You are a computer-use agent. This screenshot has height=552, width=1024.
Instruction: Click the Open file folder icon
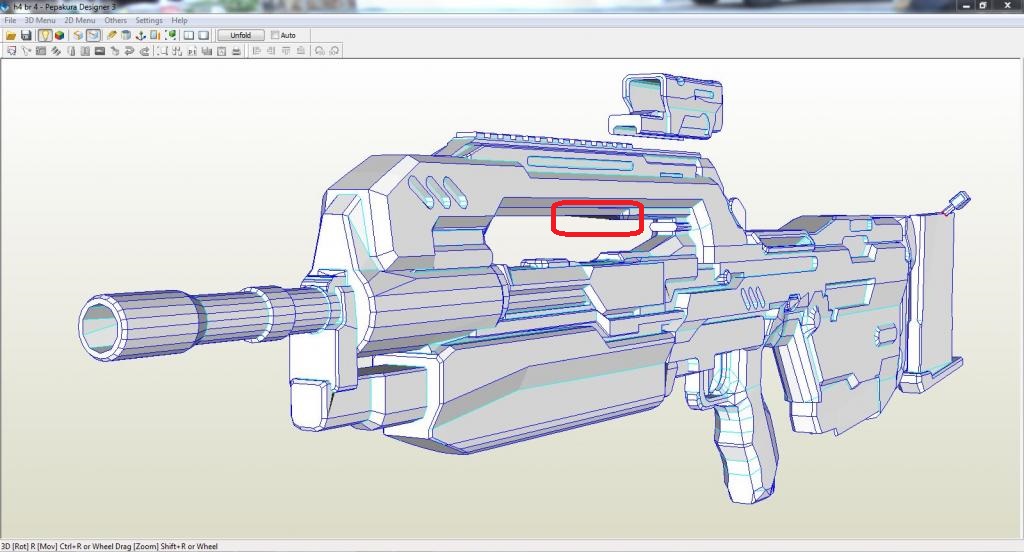pyautogui.click(x=10, y=35)
